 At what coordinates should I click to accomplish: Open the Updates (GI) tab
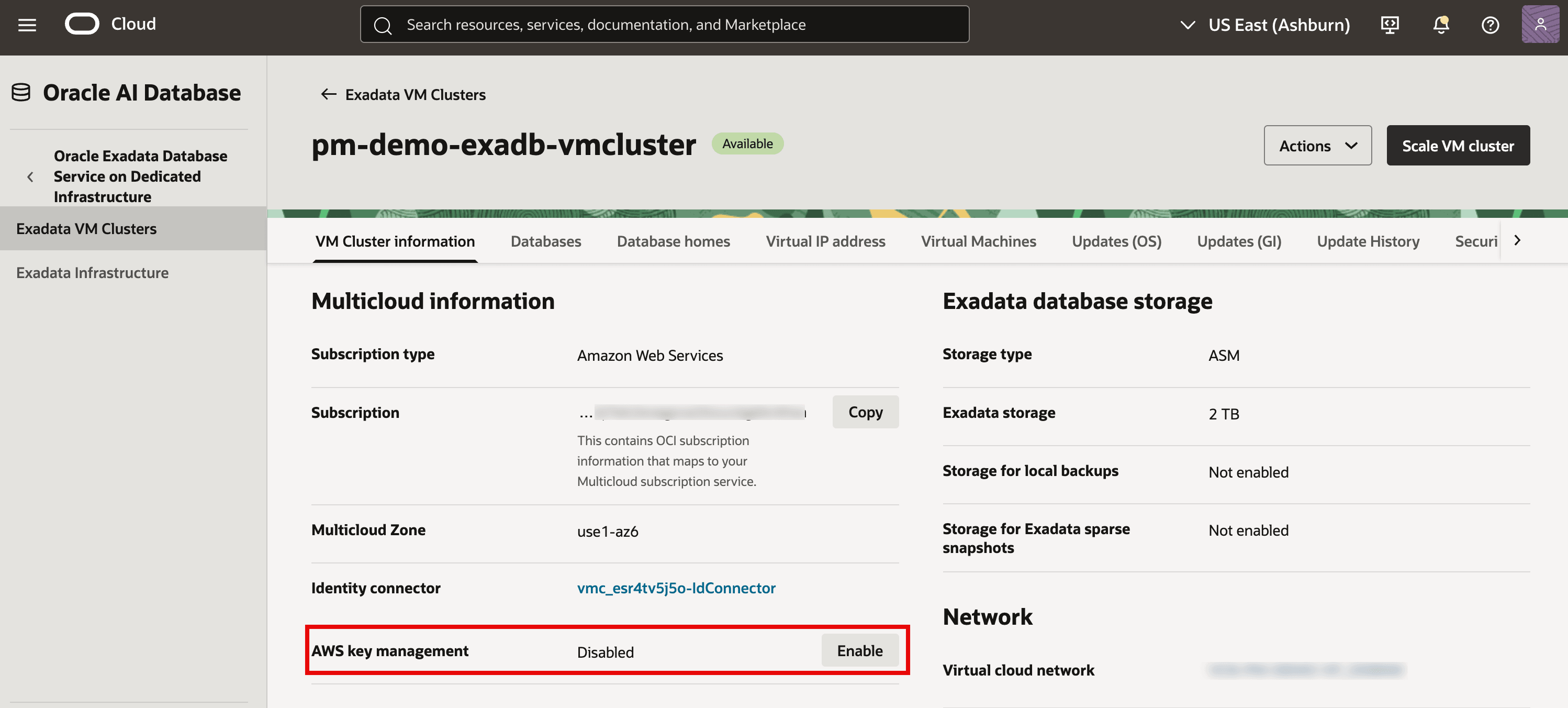pos(1239,241)
